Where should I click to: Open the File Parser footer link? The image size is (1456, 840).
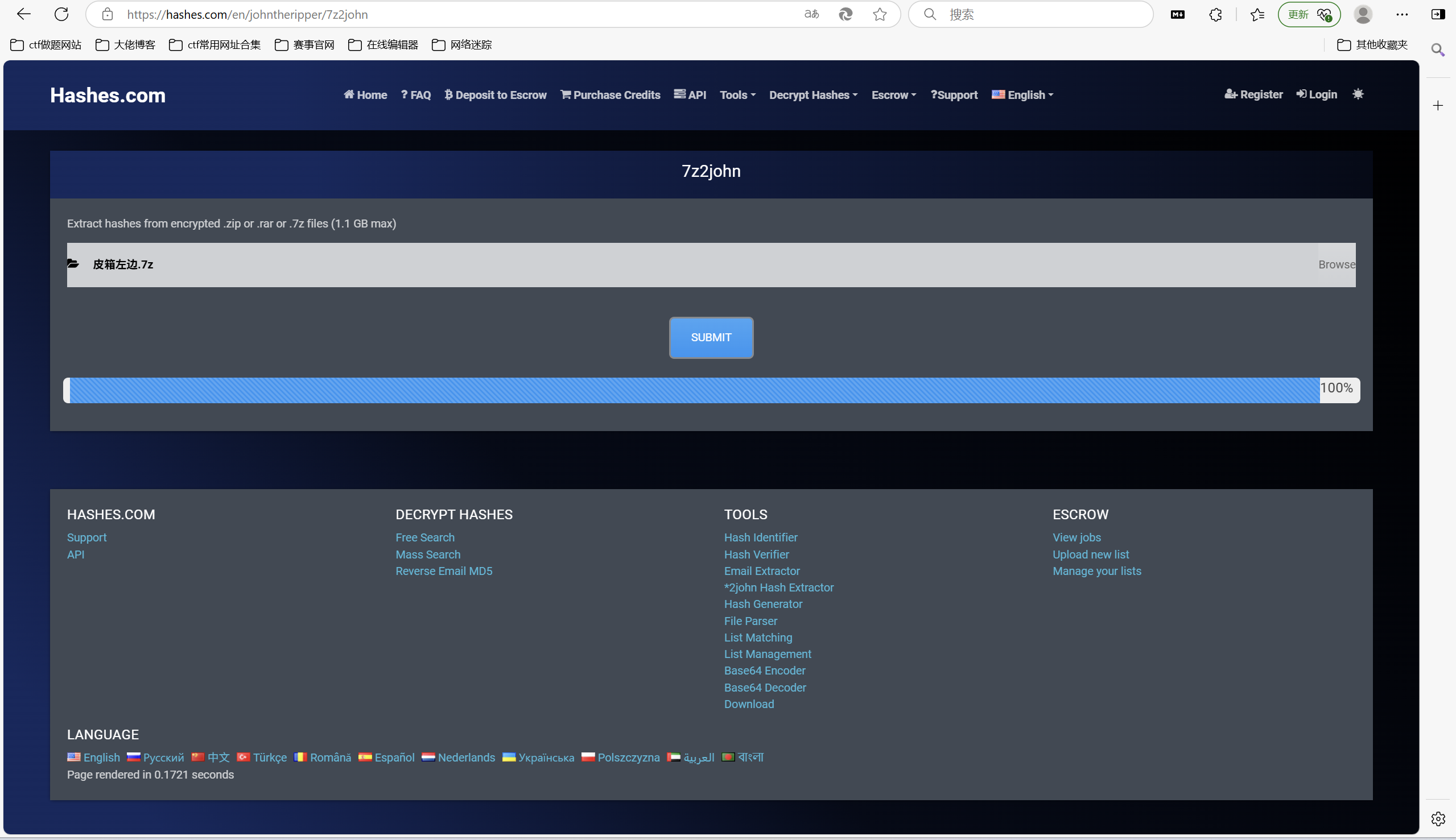click(750, 622)
